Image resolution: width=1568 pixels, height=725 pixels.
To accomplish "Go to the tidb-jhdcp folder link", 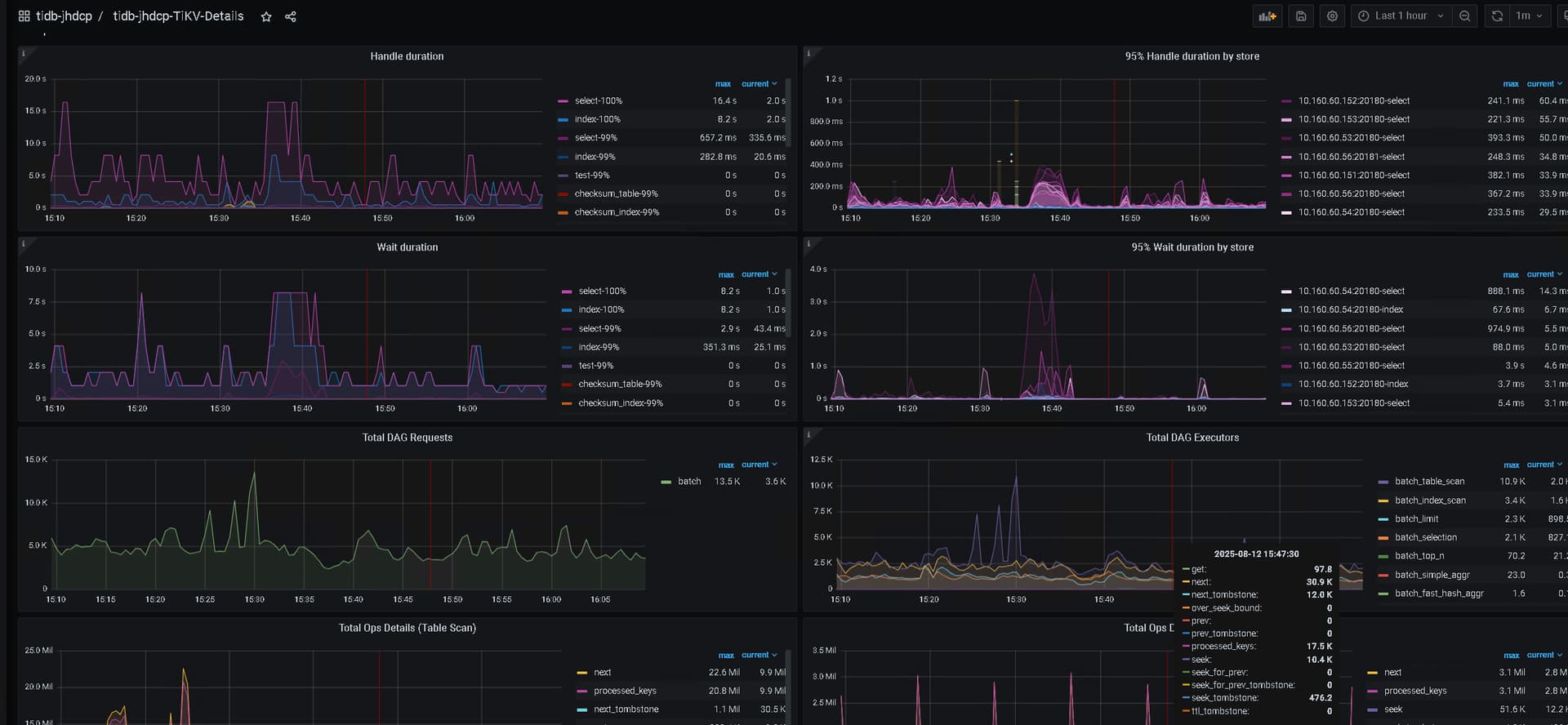I will point(64,16).
